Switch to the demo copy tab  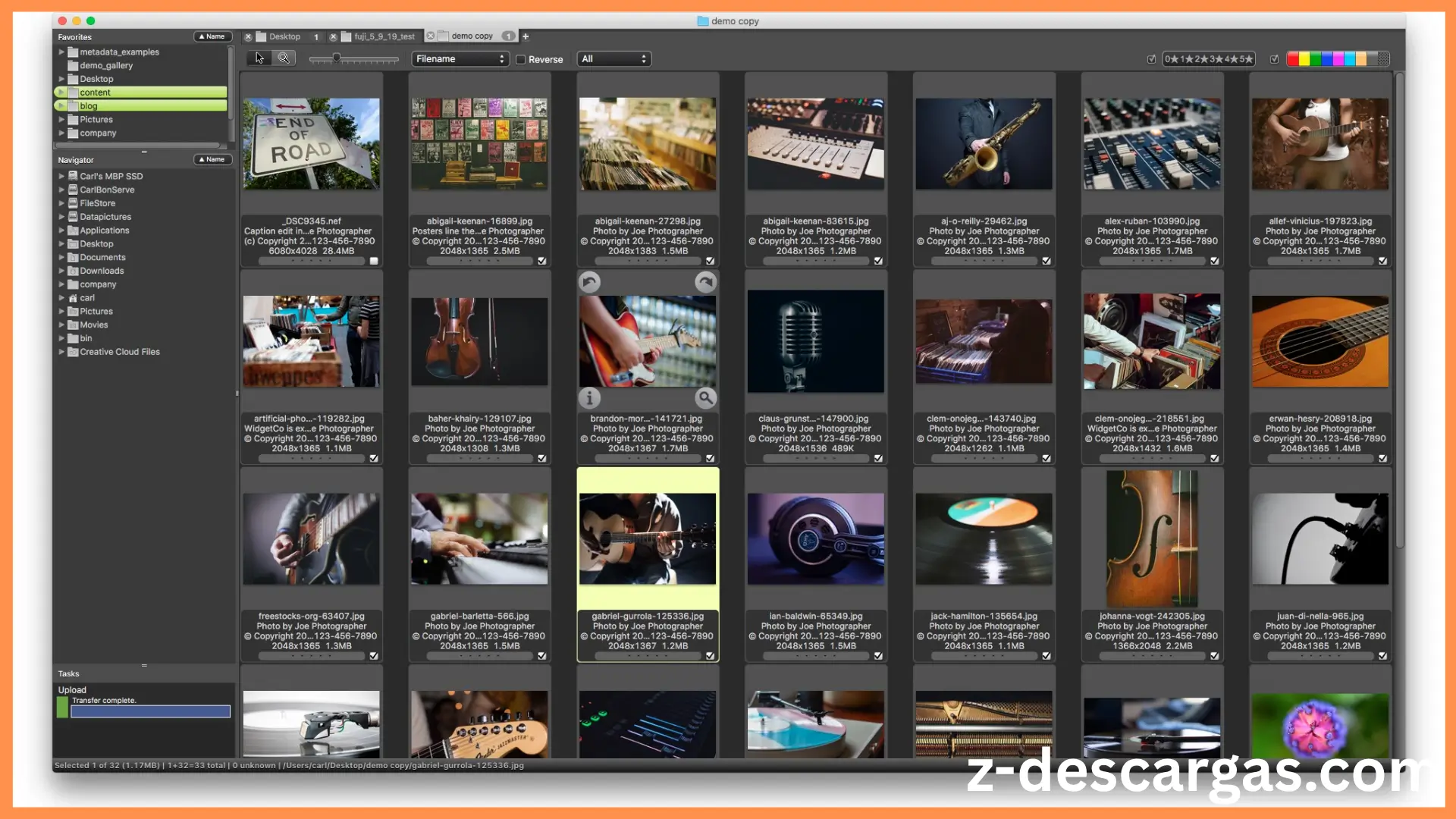(472, 36)
